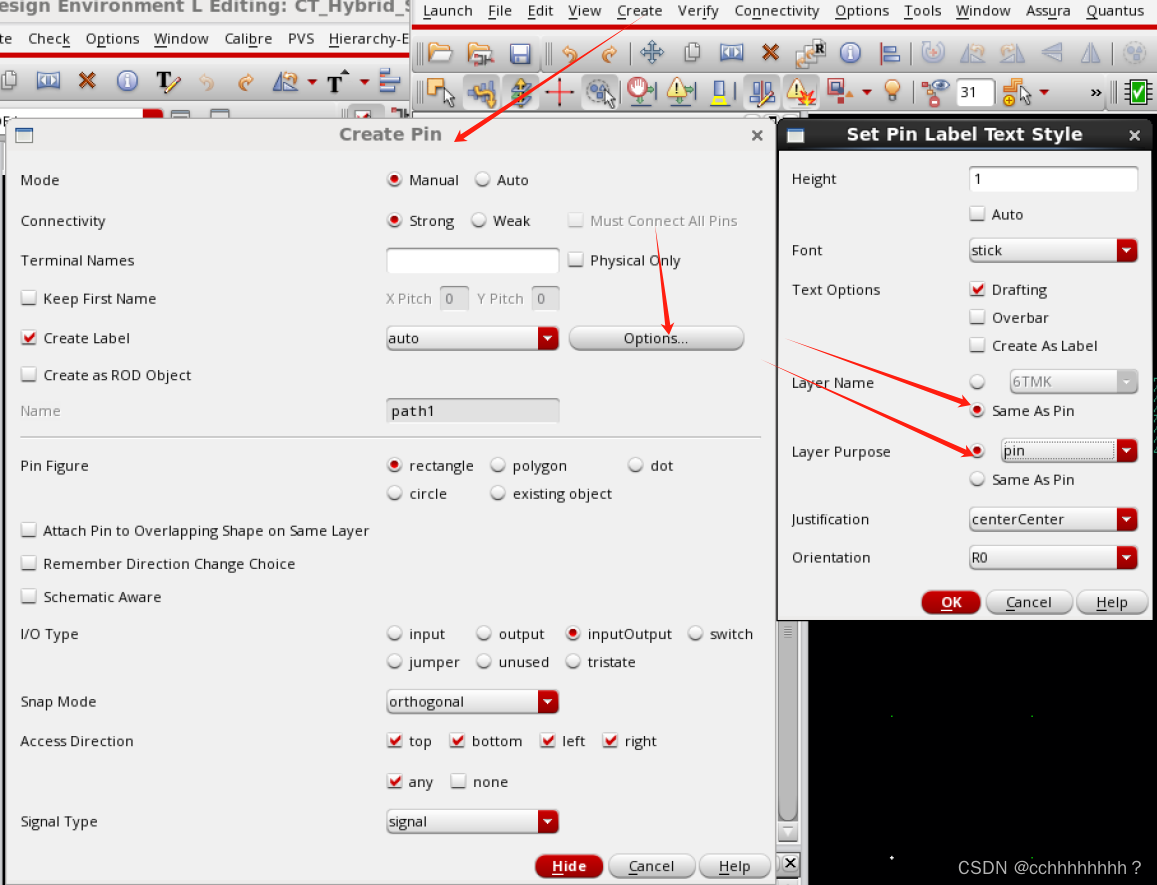Screen dimensions: 1157x885
Task: Click the blue info icon in the left toolbar
Action: coord(127,81)
